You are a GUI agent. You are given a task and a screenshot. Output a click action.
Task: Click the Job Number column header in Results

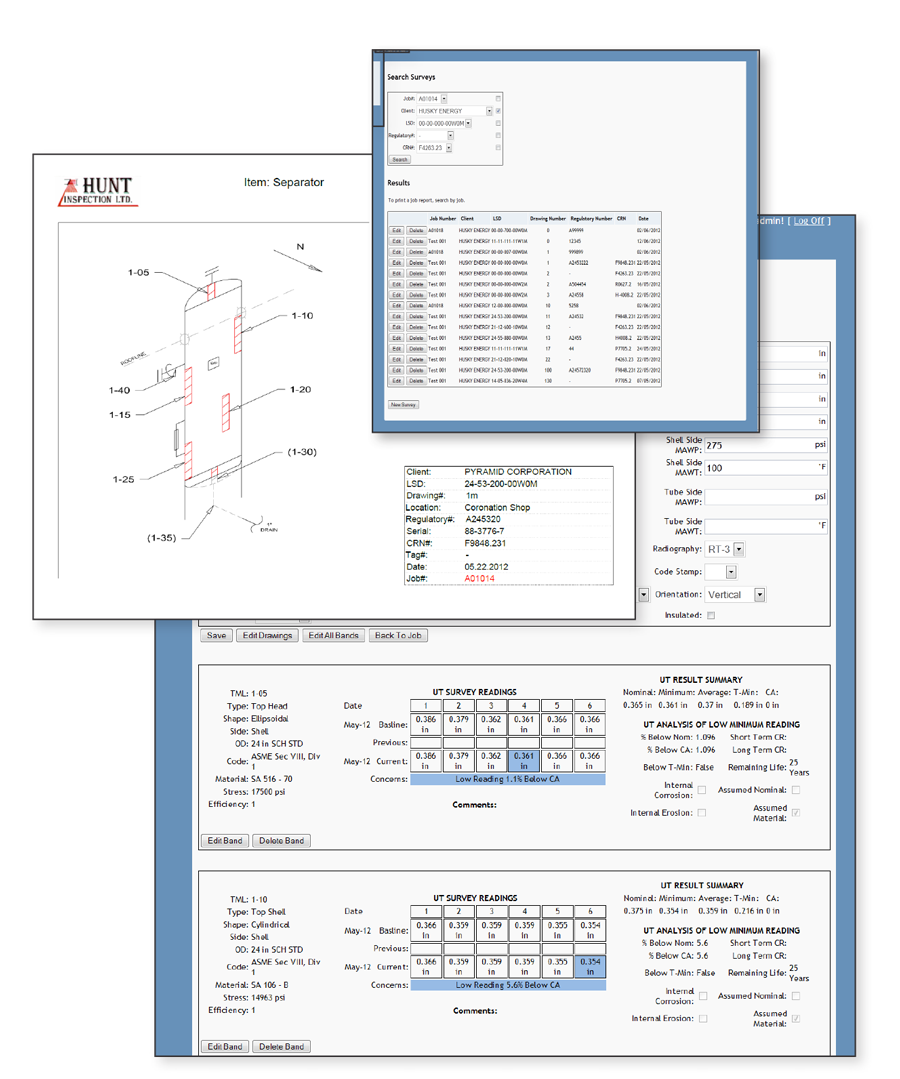coord(443,219)
